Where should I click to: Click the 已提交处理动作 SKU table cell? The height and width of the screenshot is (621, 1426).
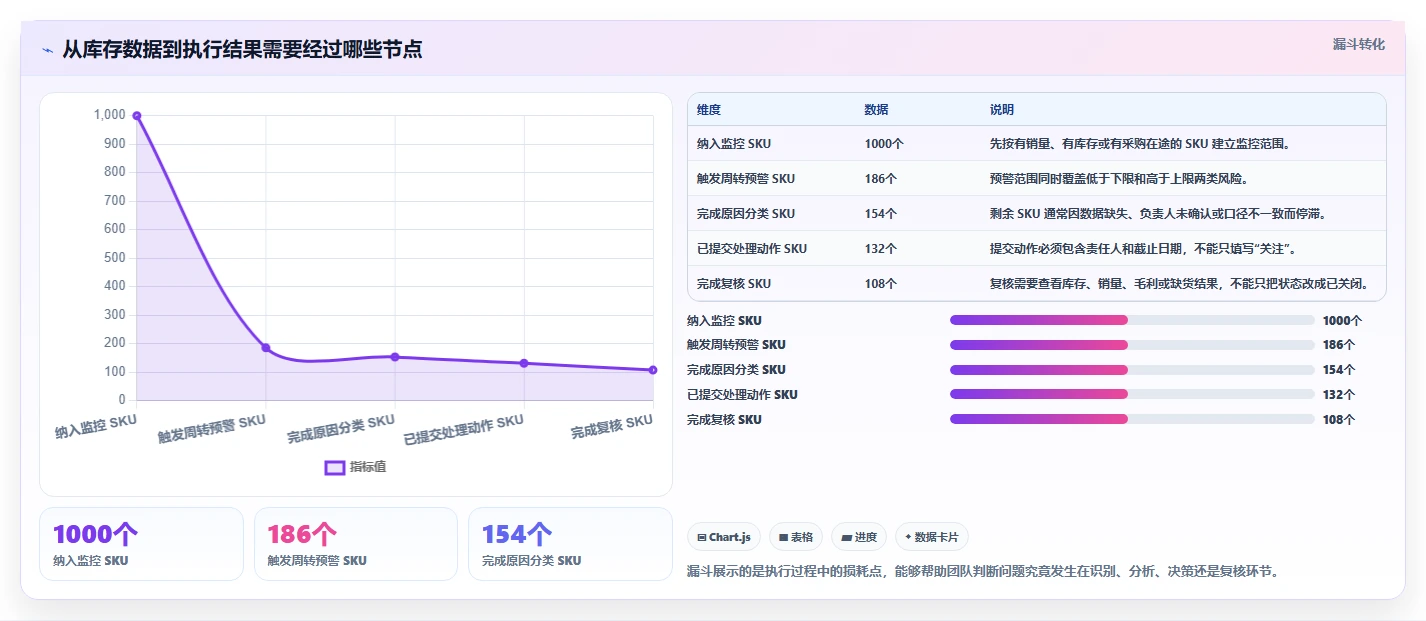point(752,249)
